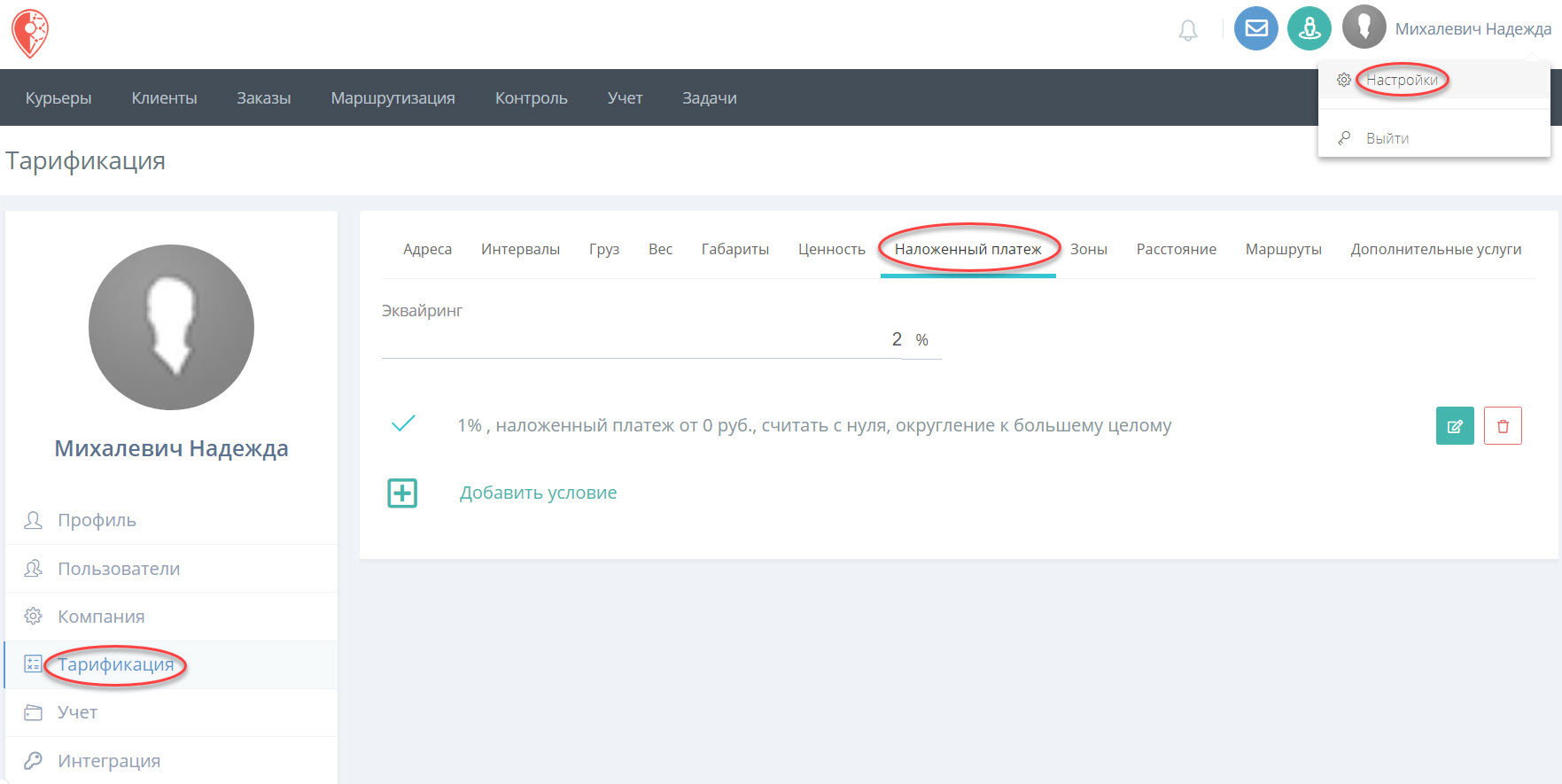Open Компания in the sidebar
The height and width of the screenshot is (784, 1562).
(101, 617)
